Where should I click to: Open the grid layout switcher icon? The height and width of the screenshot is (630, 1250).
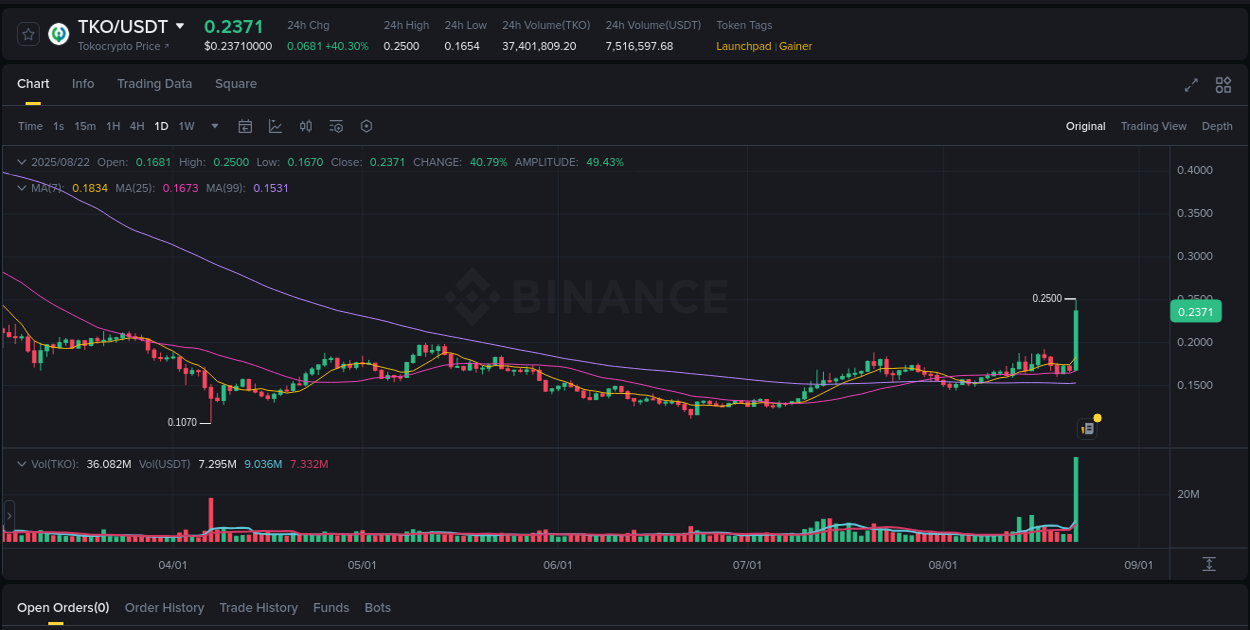[x=1223, y=86]
